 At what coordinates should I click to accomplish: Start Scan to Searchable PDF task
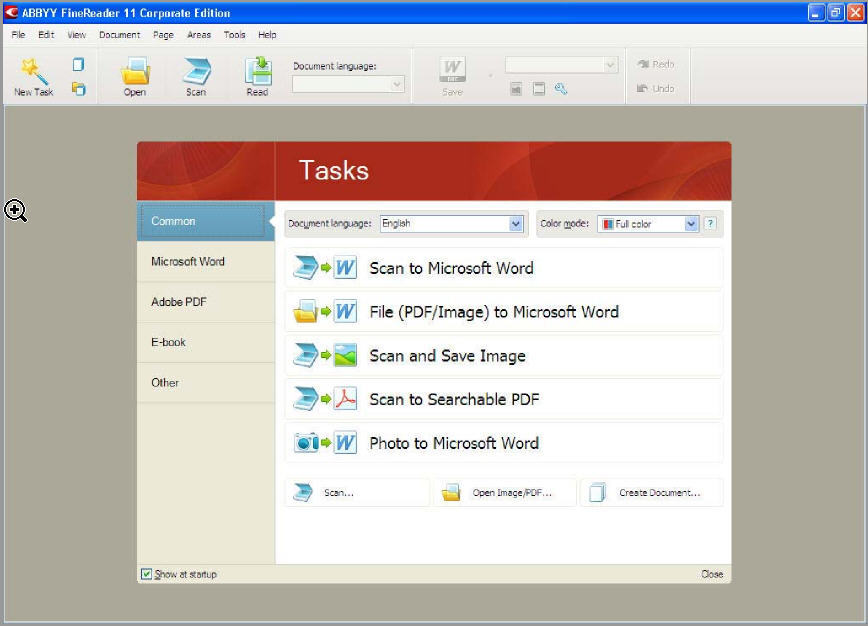(504, 400)
